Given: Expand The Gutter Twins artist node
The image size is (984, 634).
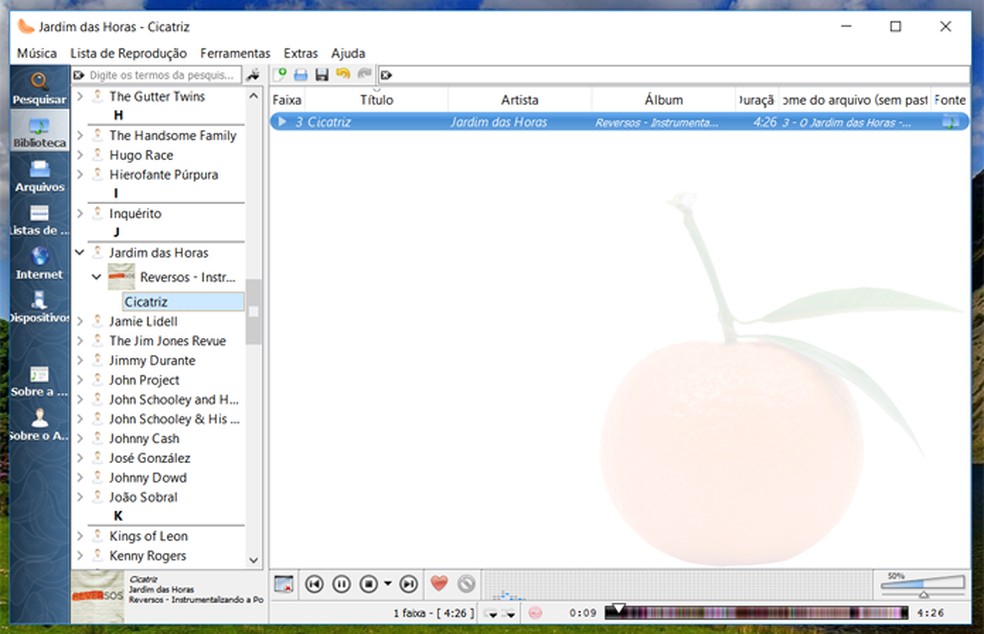Looking at the screenshot, I should (x=80, y=96).
